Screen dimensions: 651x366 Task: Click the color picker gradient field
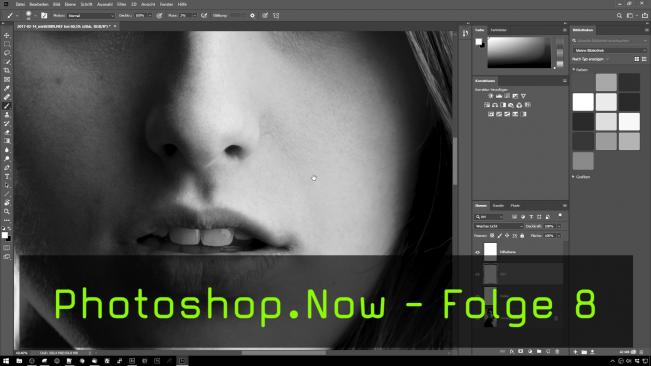(x=519, y=52)
